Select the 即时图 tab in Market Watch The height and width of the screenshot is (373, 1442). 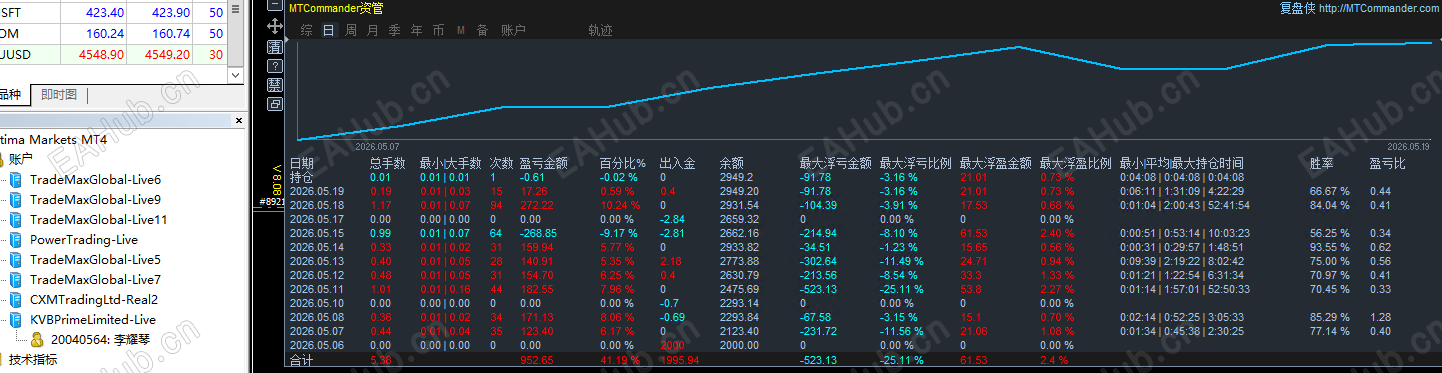point(59,95)
